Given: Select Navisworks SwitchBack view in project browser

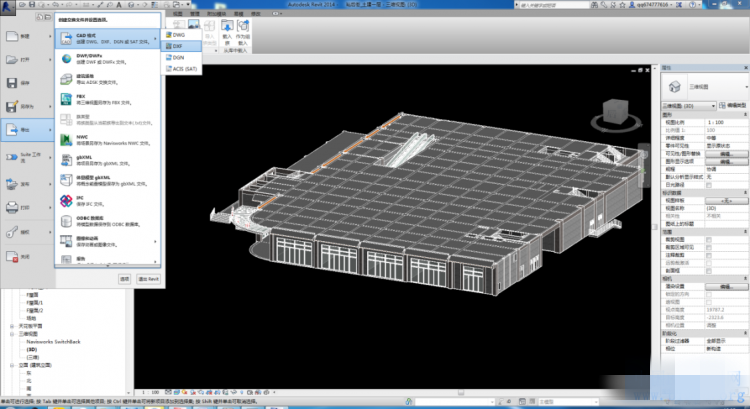Looking at the screenshot, I should point(54,342).
